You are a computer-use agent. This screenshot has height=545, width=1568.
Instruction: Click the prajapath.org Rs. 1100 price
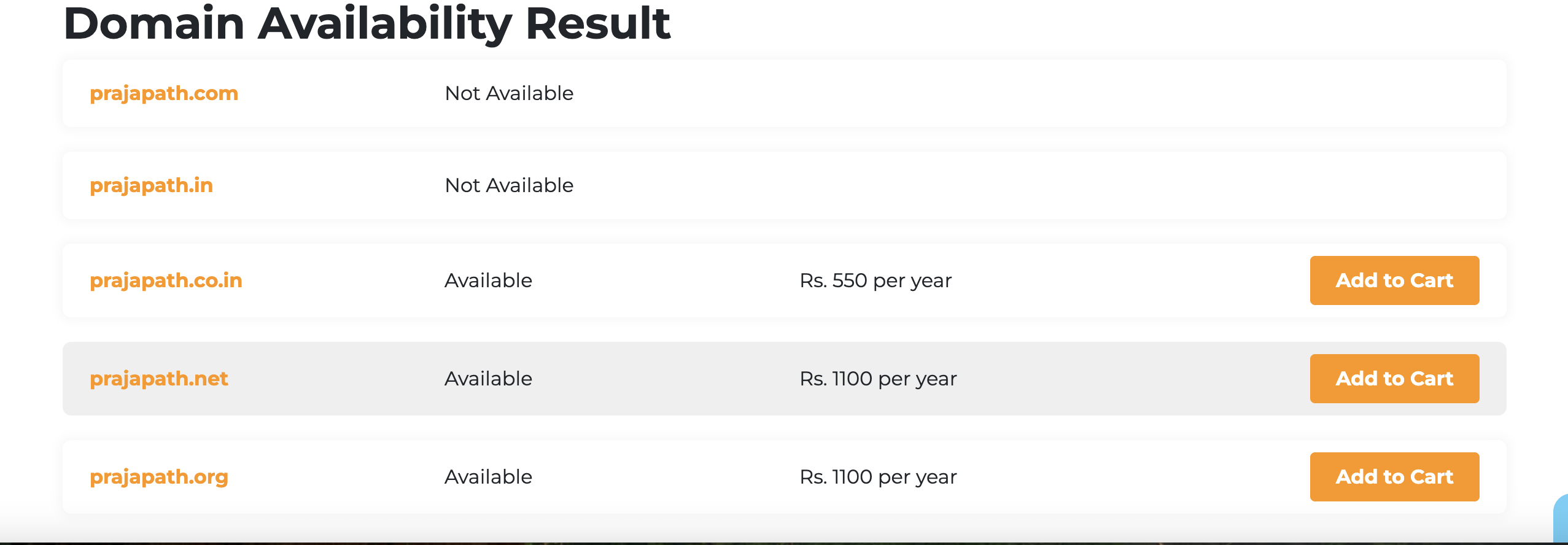[x=878, y=477]
